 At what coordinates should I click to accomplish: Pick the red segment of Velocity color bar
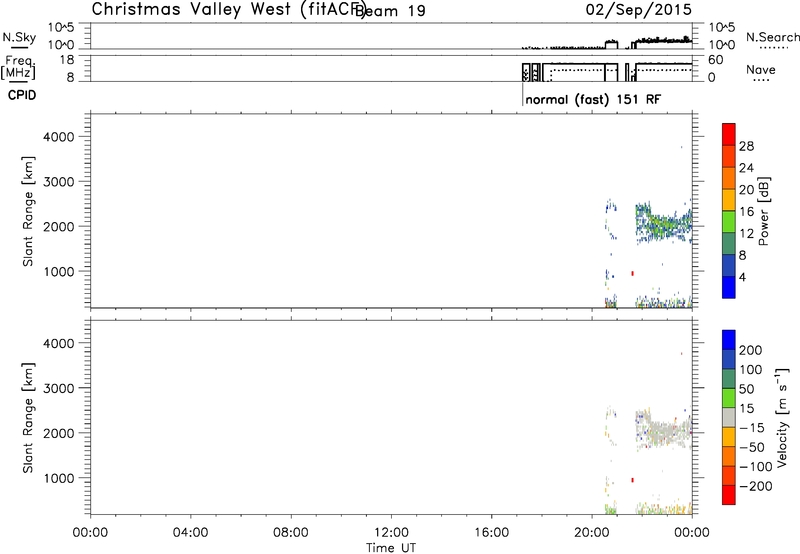pos(729,495)
